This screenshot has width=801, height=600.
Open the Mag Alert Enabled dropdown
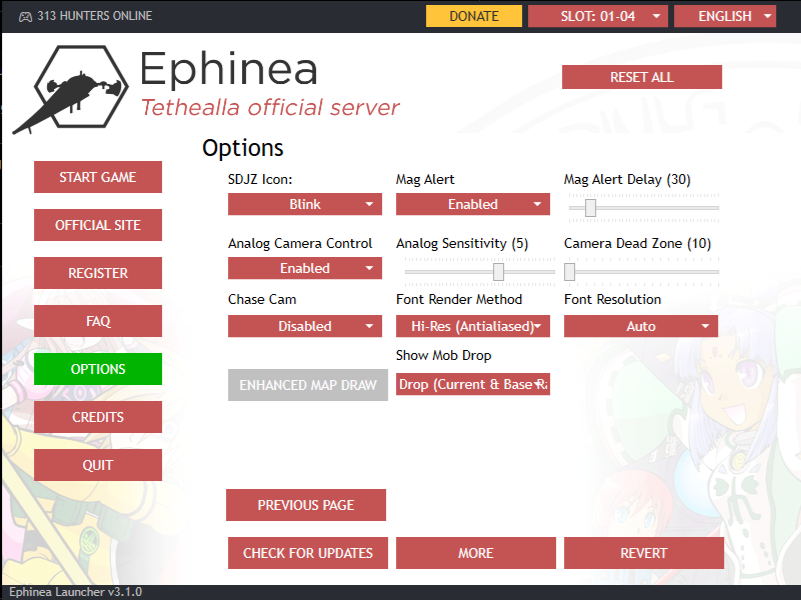473,204
